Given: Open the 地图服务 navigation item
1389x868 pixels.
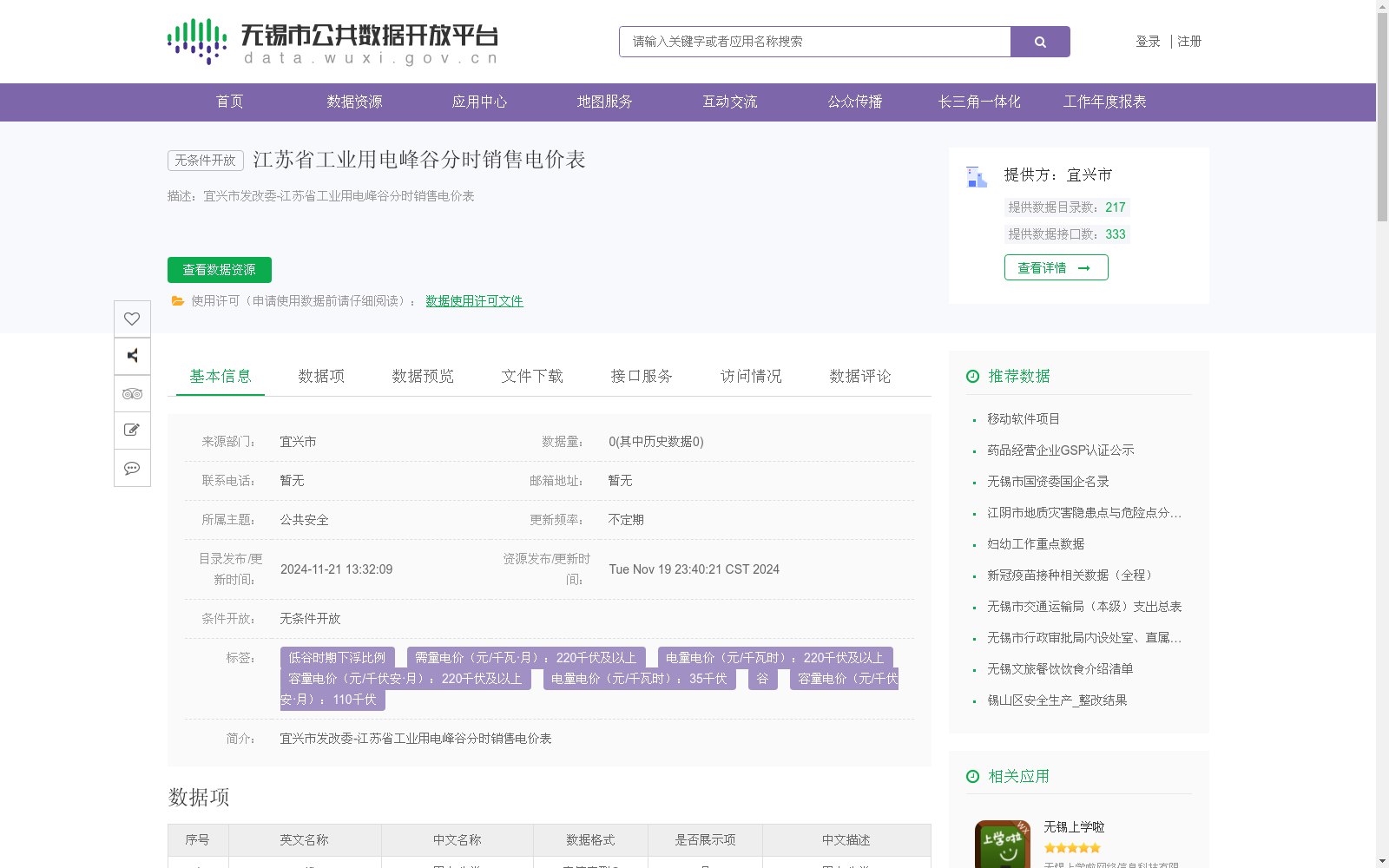Looking at the screenshot, I should 604,102.
